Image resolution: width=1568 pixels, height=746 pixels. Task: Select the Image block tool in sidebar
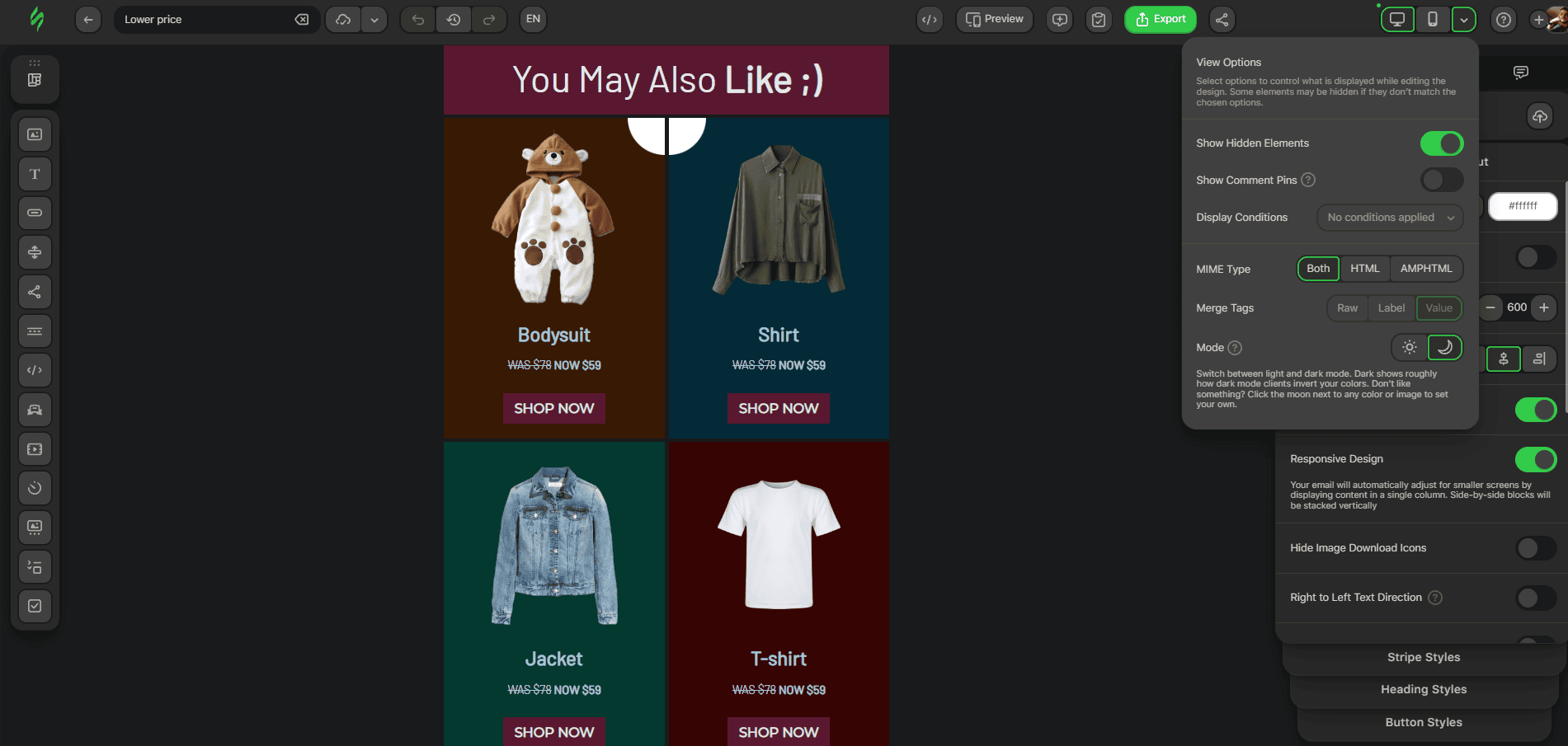[x=35, y=134]
